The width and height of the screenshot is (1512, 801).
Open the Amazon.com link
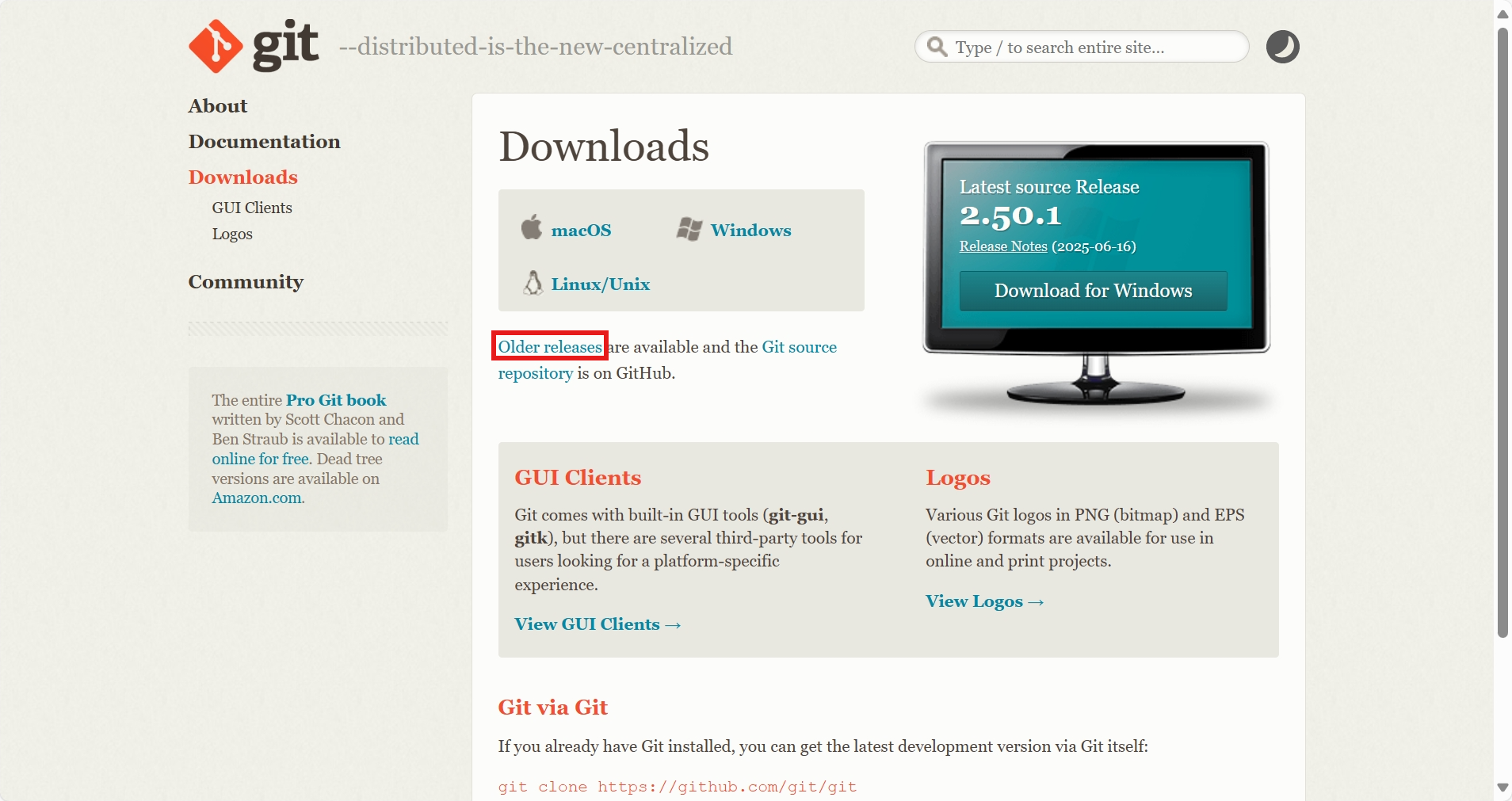pos(257,498)
